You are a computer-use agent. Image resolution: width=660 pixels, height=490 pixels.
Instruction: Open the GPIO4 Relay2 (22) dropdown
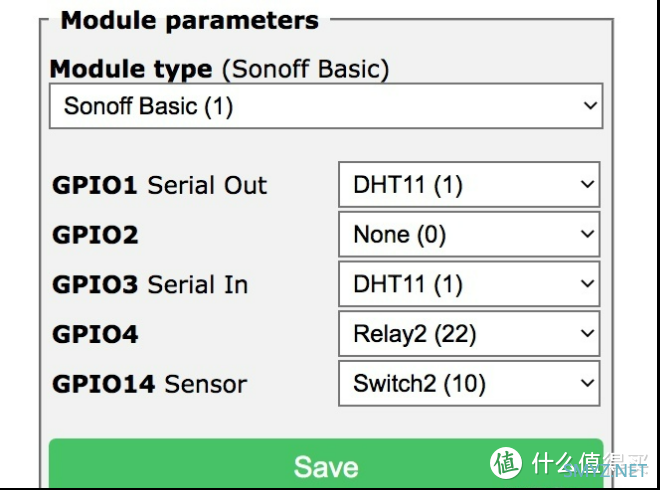coord(469,333)
